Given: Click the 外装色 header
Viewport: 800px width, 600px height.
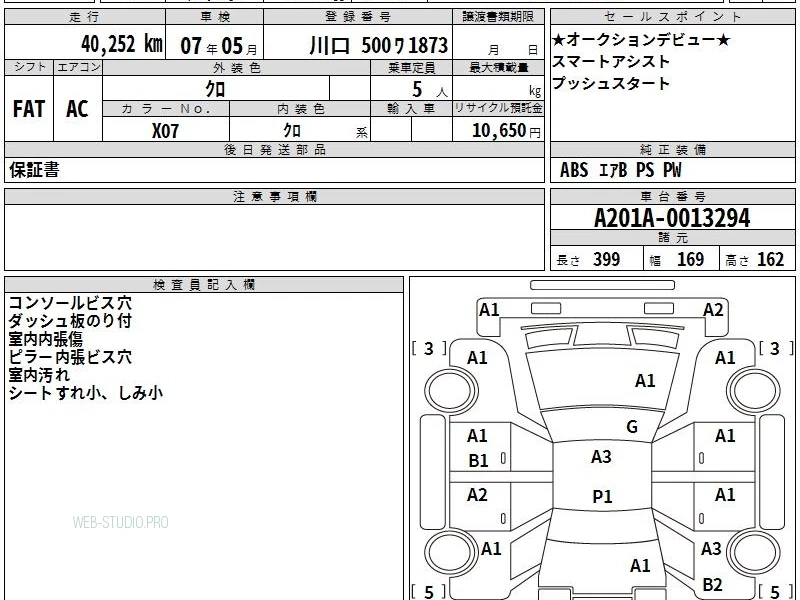Looking at the screenshot, I should 237,67.
